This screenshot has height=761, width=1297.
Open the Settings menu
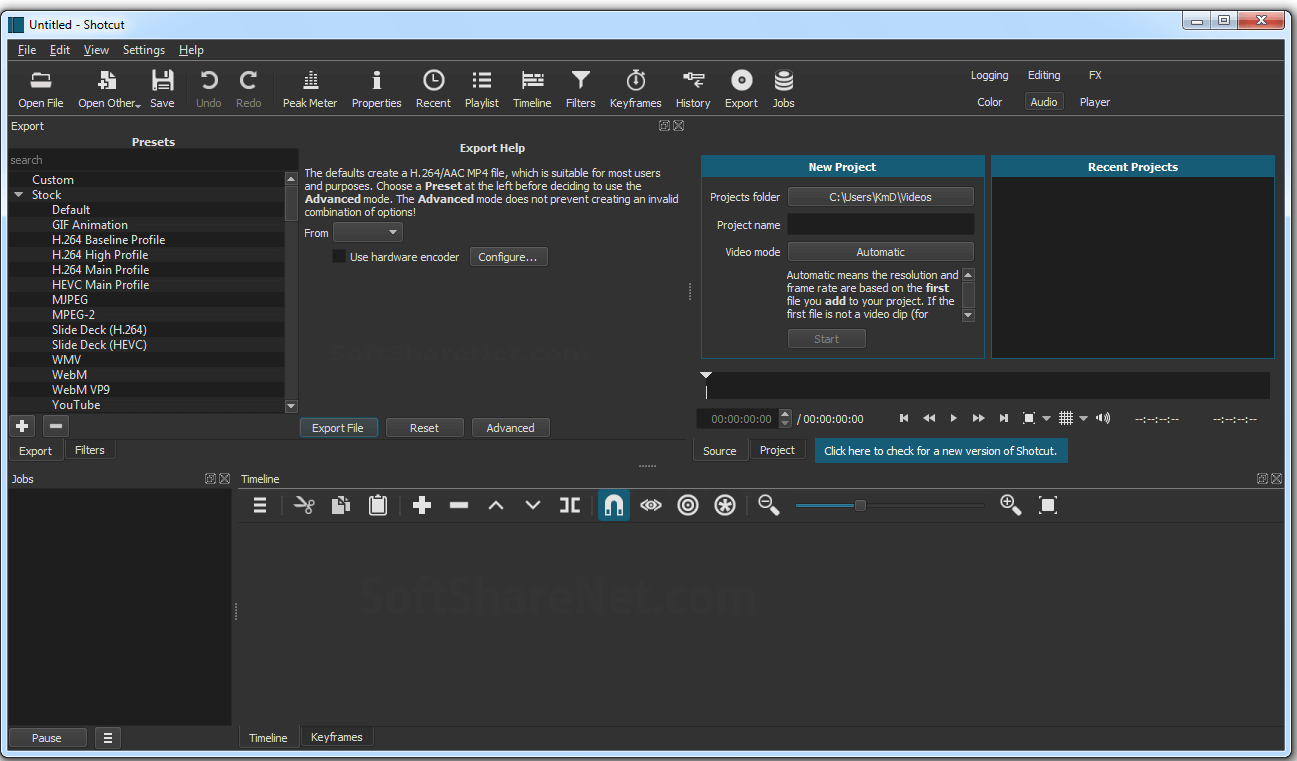point(144,50)
